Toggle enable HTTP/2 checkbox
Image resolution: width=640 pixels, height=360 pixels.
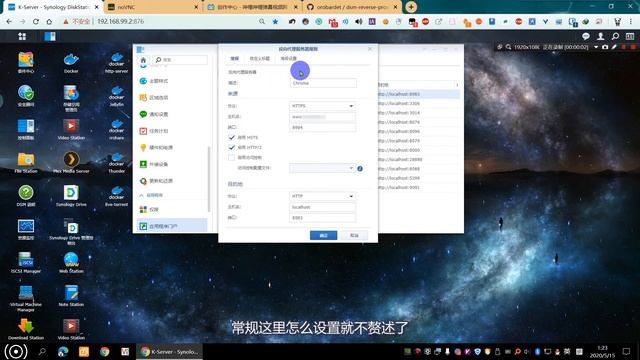(231, 147)
